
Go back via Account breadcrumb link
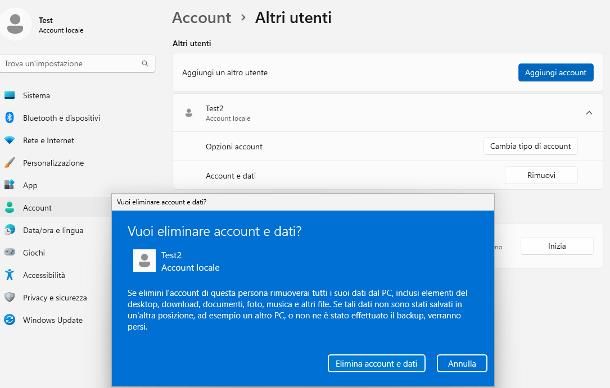pyautogui.click(x=202, y=18)
